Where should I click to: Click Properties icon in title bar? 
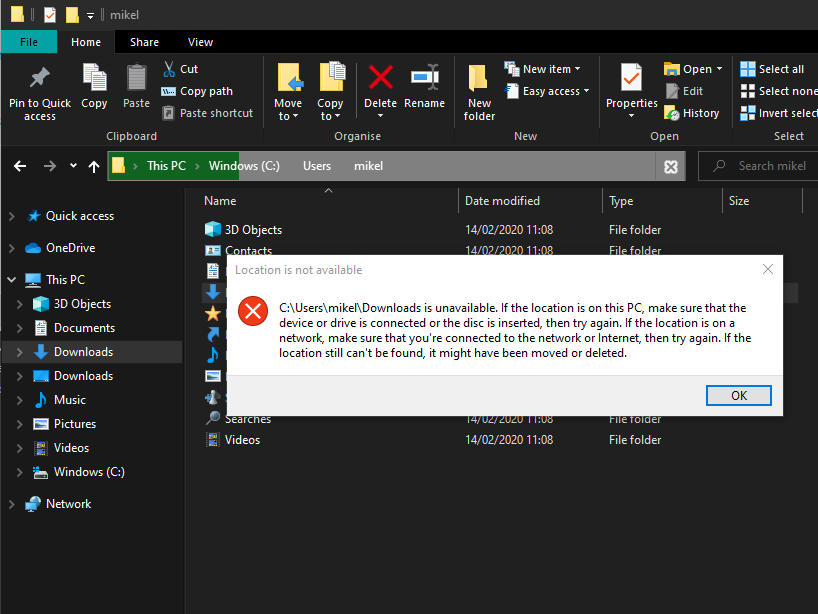(x=50, y=15)
